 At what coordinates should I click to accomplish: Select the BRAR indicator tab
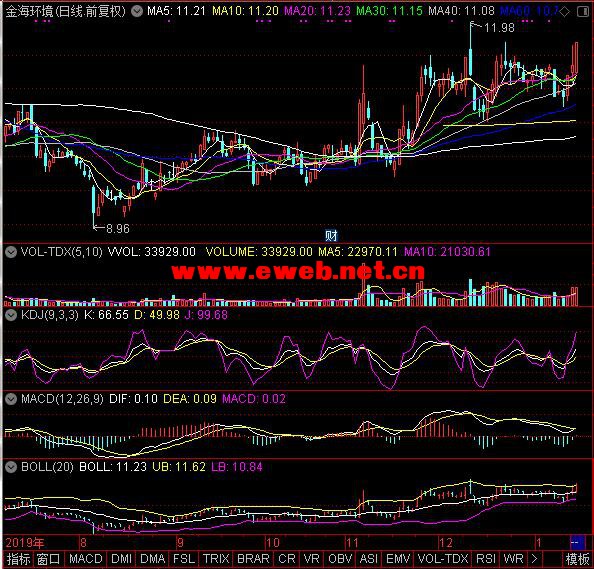(x=253, y=559)
